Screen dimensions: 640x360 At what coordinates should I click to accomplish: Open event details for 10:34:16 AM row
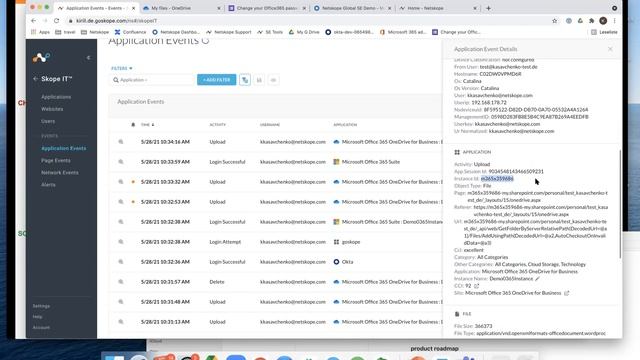(x=121, y=142)
